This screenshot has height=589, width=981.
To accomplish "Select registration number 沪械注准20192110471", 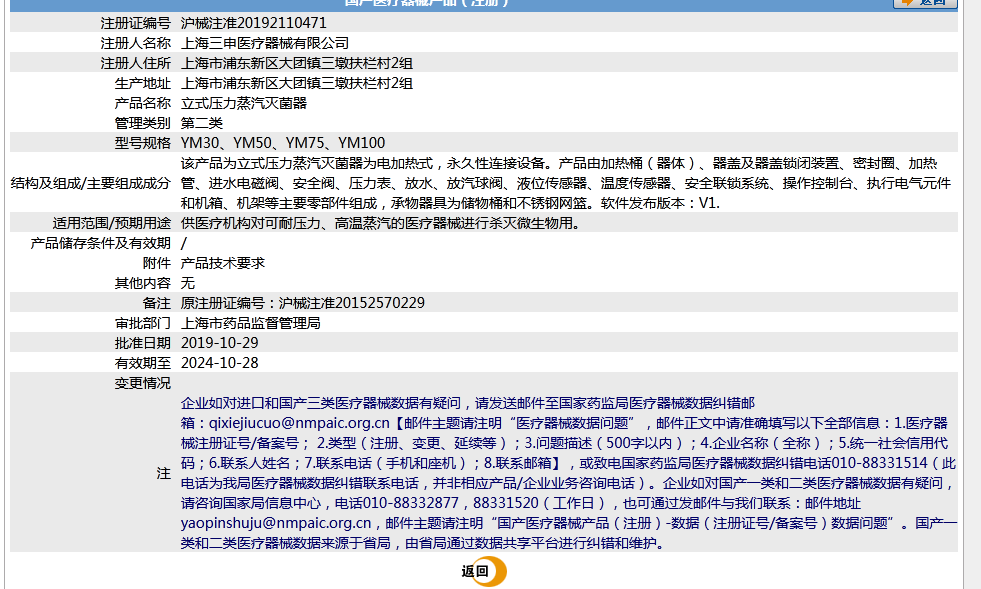I will (253, 23).
